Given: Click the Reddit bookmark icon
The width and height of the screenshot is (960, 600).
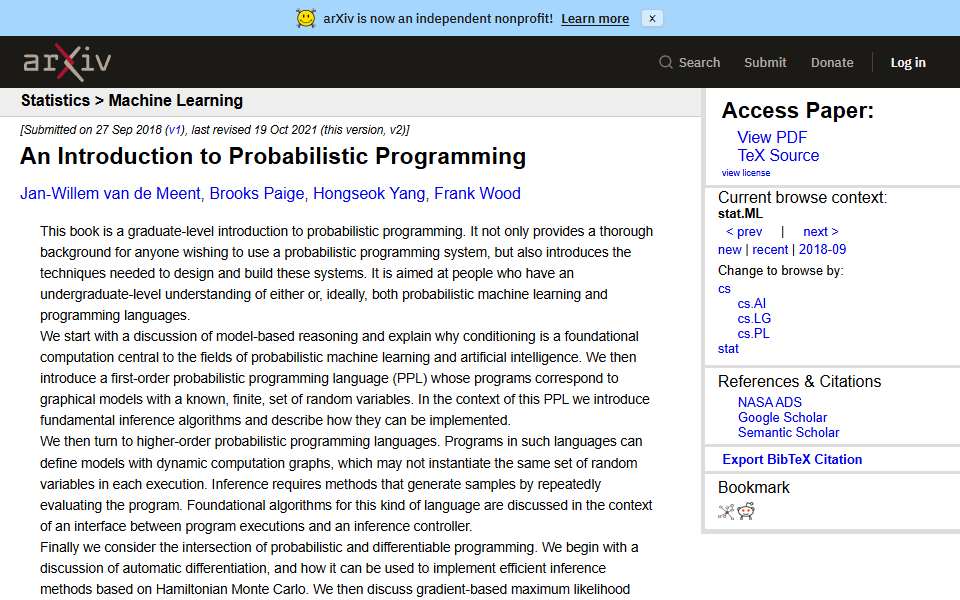Looking at the screenshot, I should pos(746,511).
